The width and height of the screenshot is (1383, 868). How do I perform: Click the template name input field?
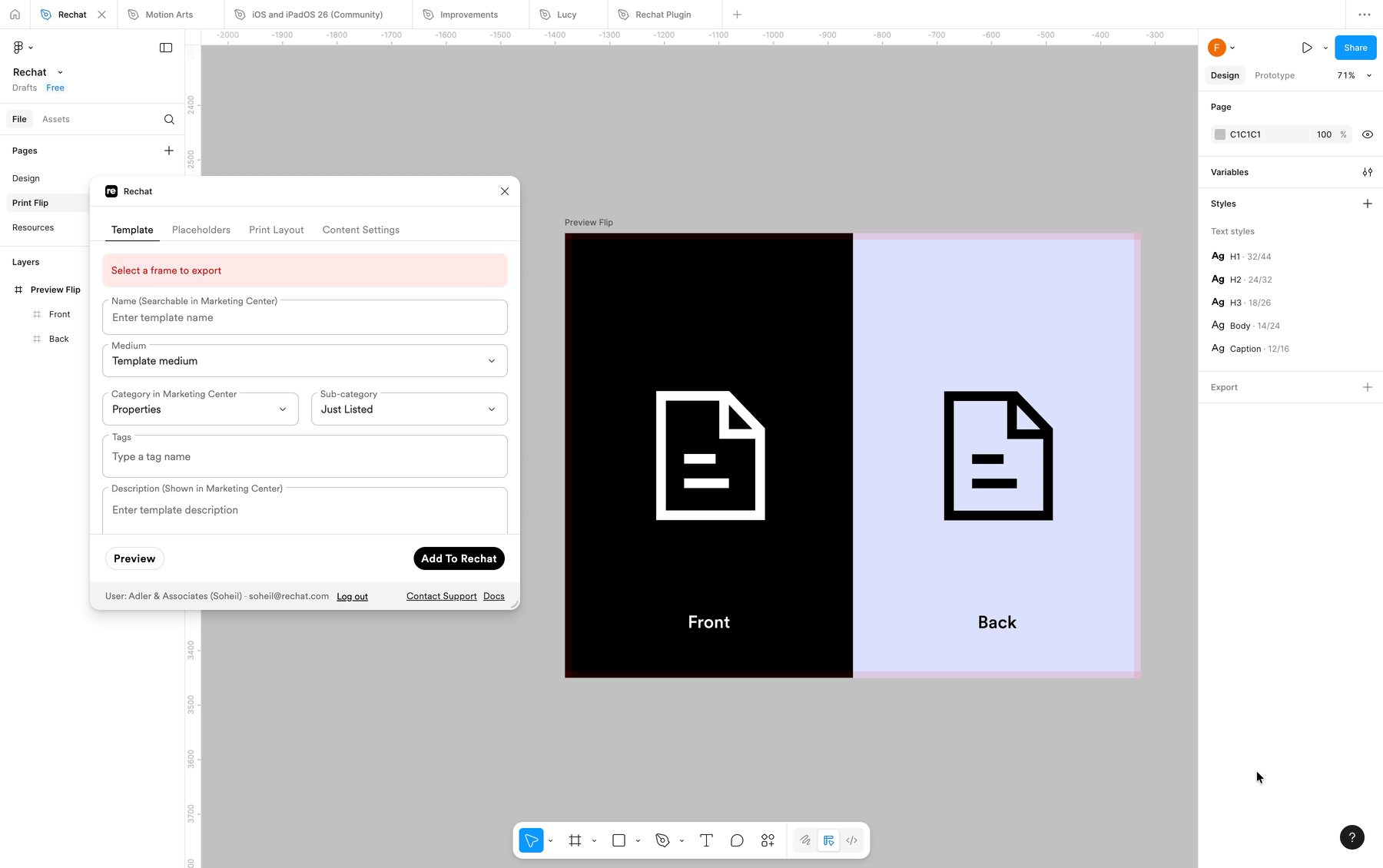click(305, 318)
